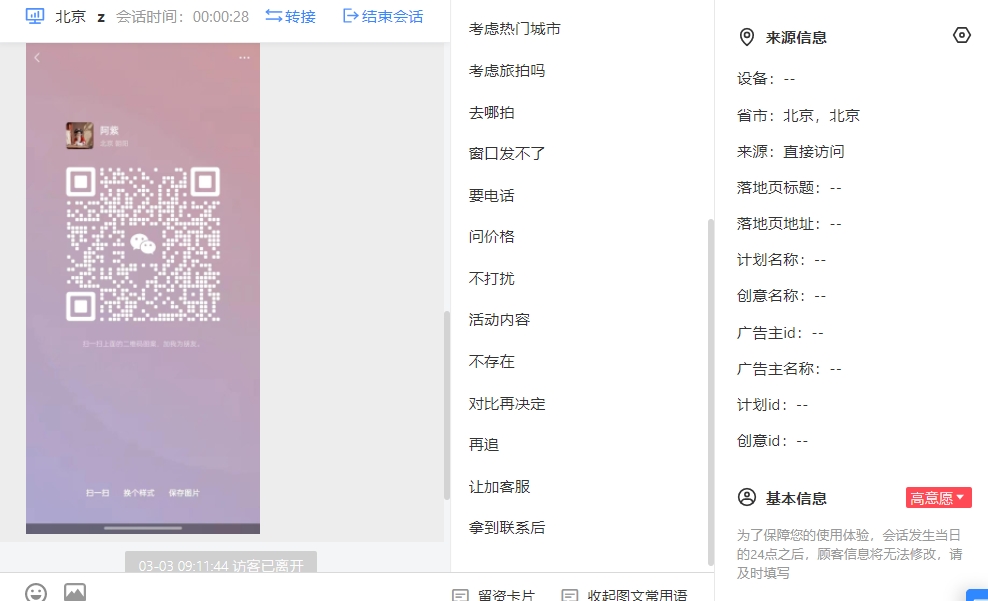Select quick phrase 考虑热门城市
Image resolution: width=988 pixels, height=601 pixels.
(x=515, y=29)
